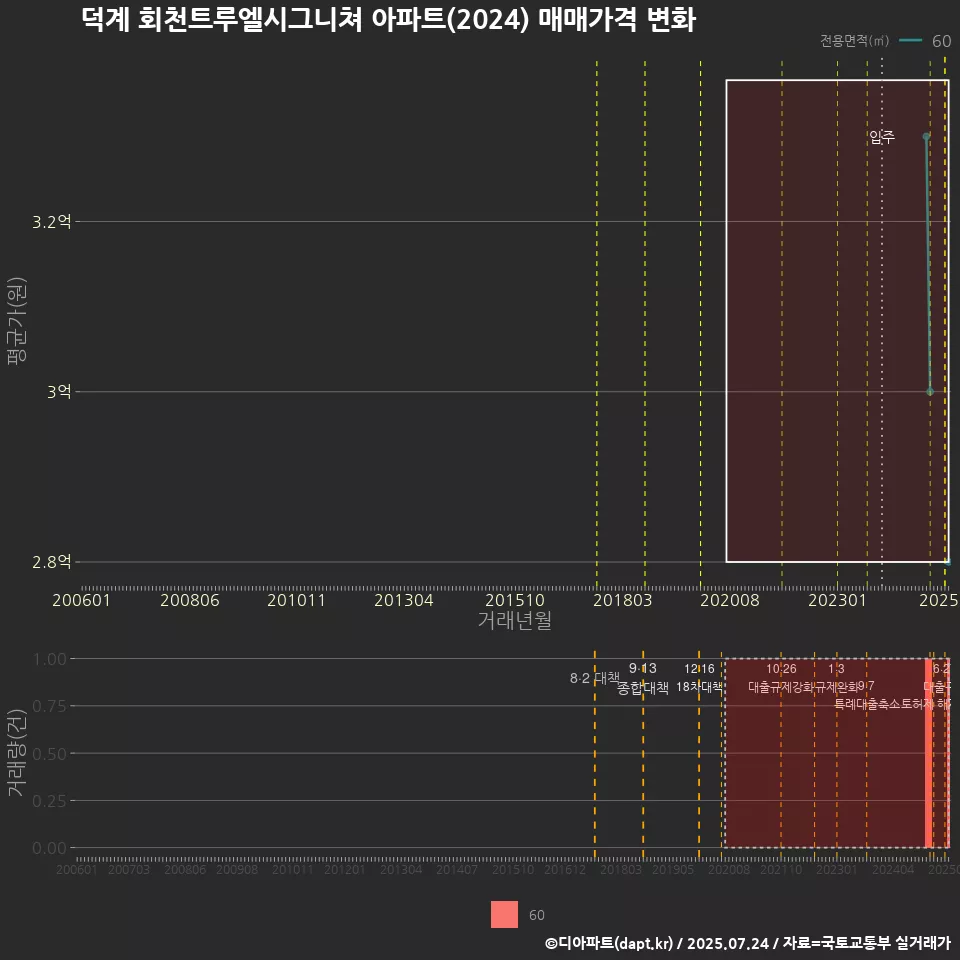Click the 0.50 volume axis label
The image size is (960, 960).
(x=50, y=754)
